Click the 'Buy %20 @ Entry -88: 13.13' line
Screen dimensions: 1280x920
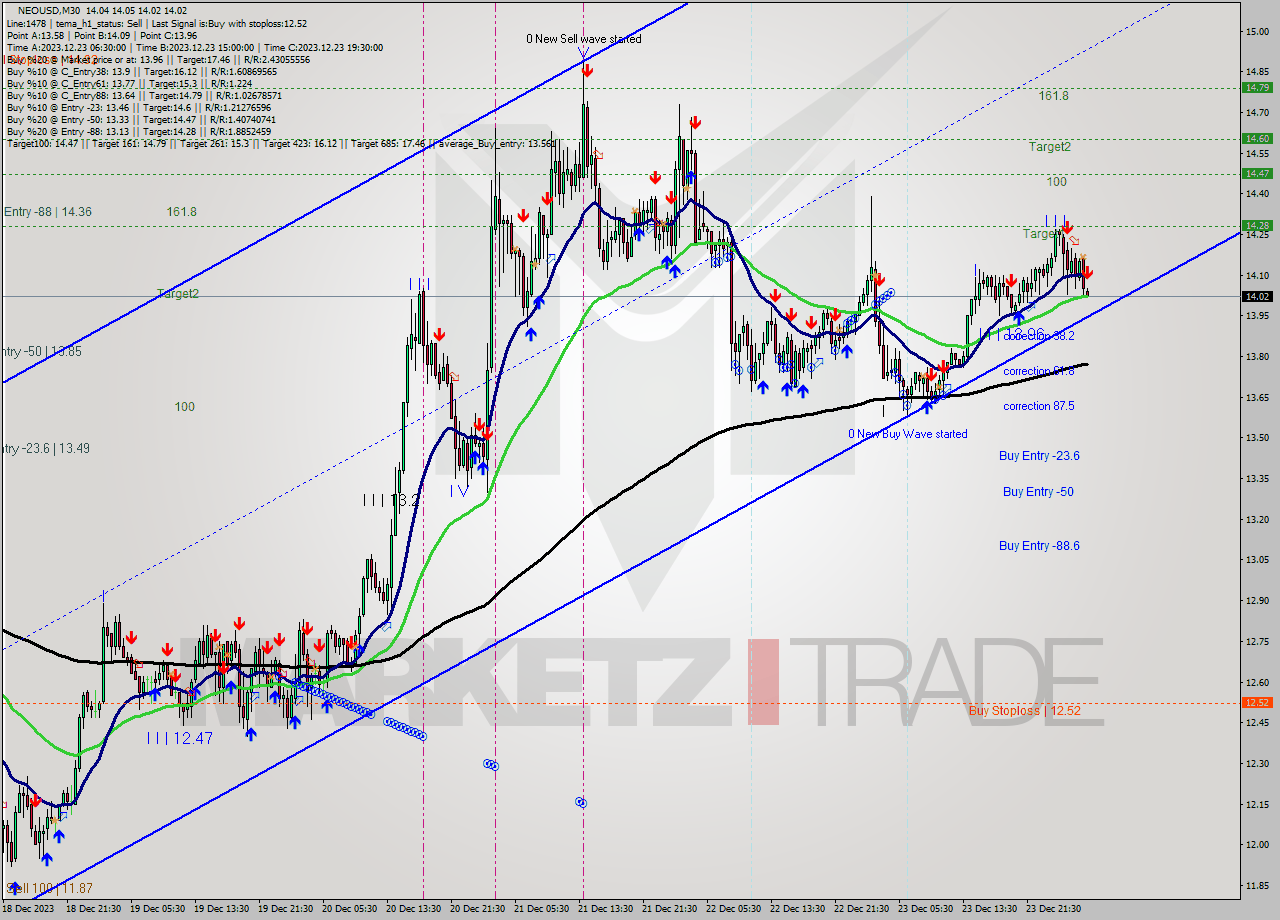pos(138,132)
